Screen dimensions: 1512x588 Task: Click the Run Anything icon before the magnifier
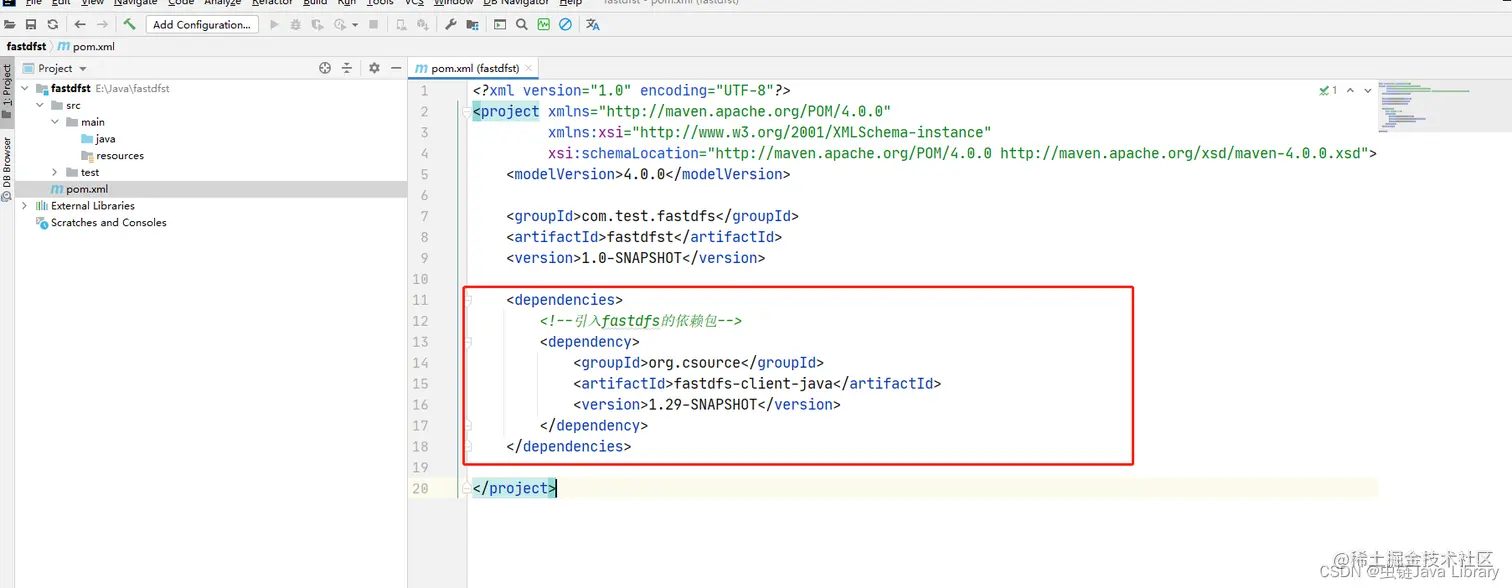click(x=500, y=24)
